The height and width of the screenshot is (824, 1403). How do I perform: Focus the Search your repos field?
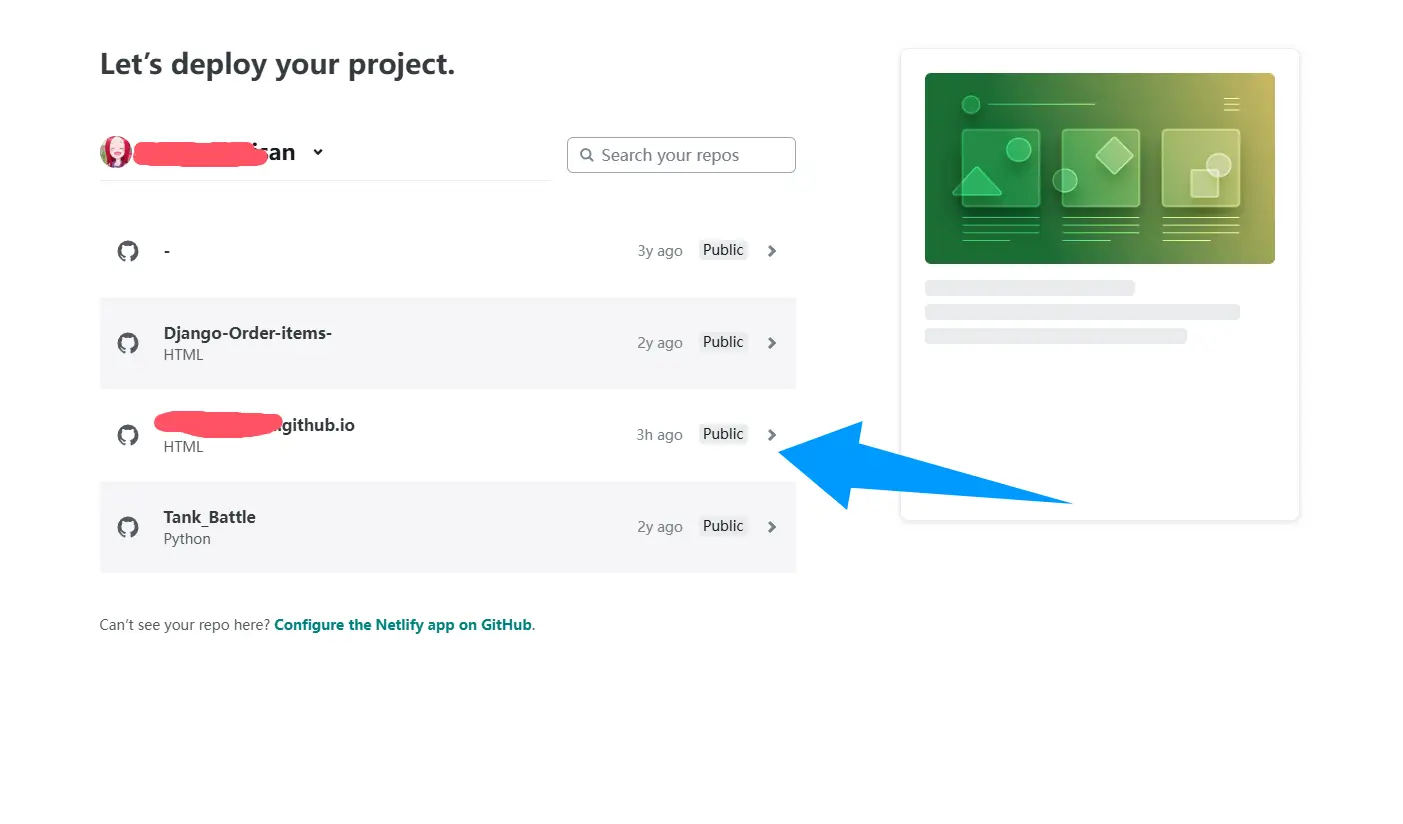coord(690,155)
